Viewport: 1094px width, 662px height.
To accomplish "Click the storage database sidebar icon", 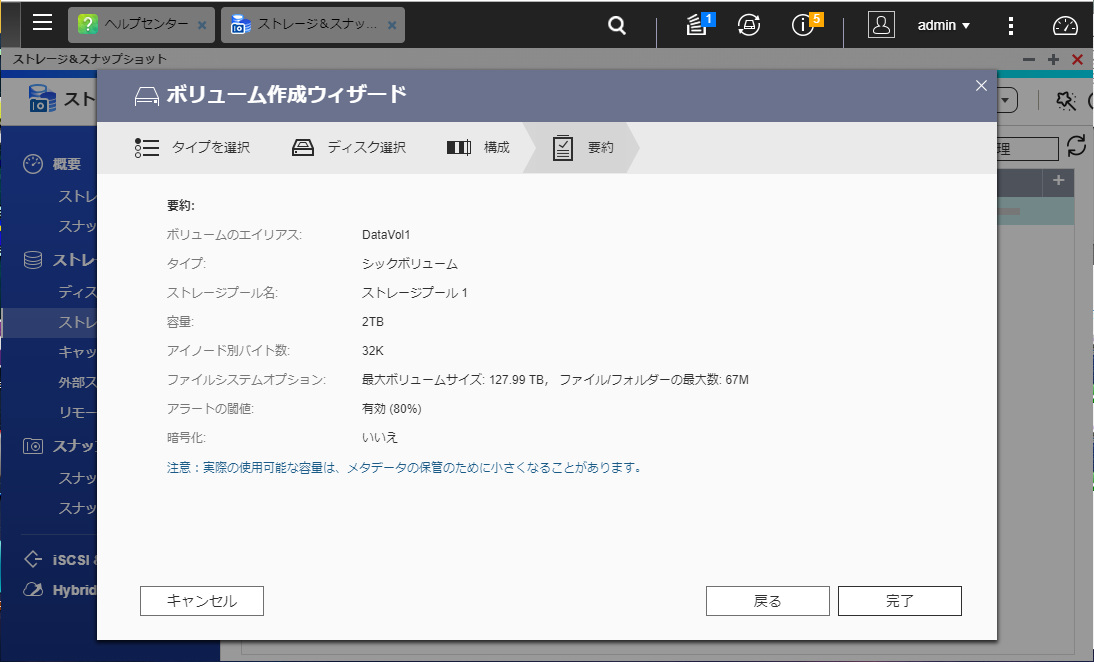I will 33,260.
